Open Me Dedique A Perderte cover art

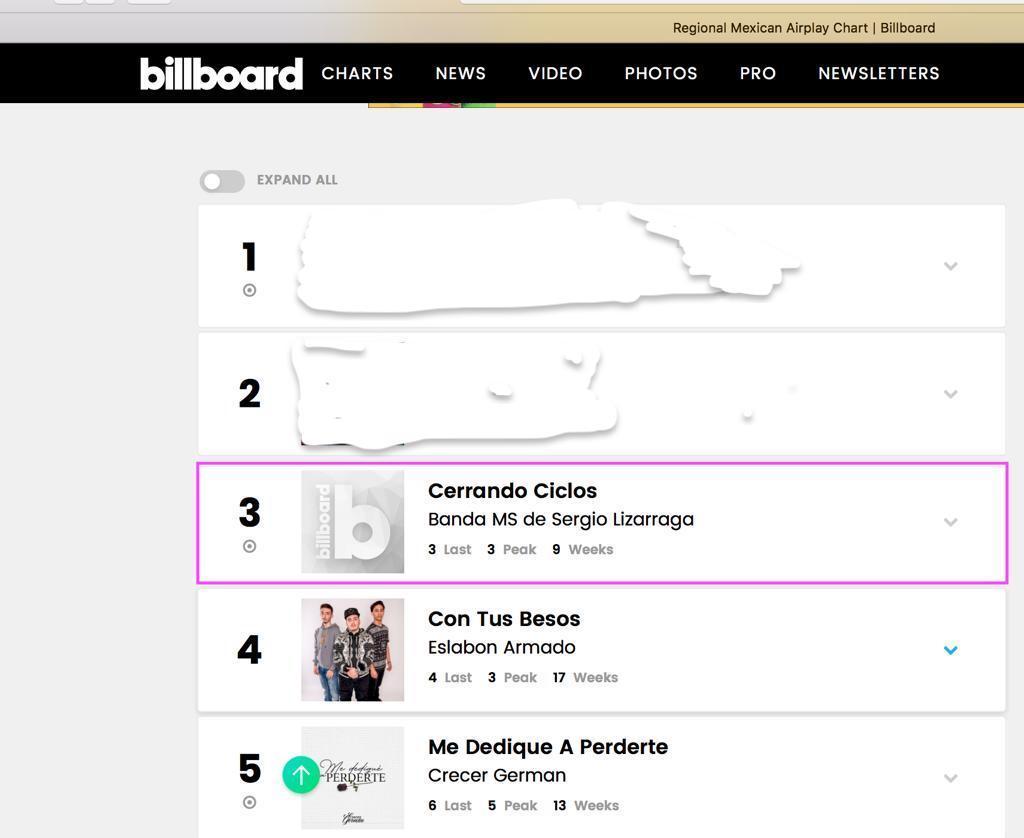click(x=353, y=778)
